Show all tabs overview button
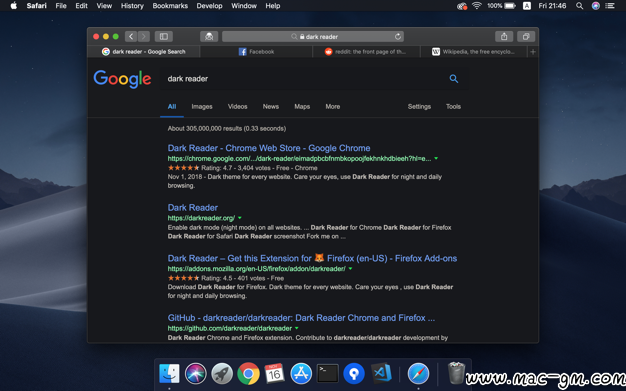Viewport: 626px width, 391px height. [526, 36]
